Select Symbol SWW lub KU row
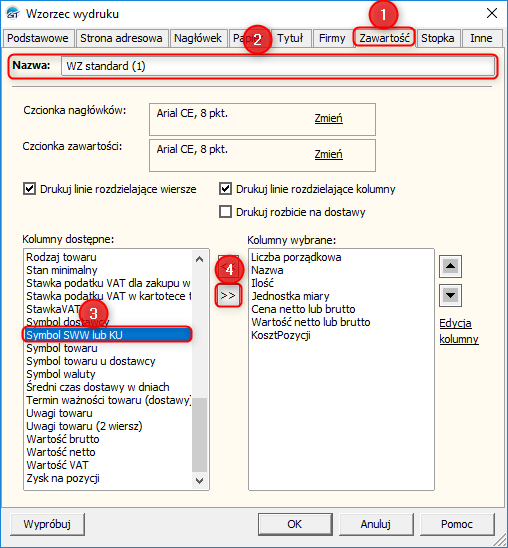Viewport: 508px width, 548px height. point(108,335)
